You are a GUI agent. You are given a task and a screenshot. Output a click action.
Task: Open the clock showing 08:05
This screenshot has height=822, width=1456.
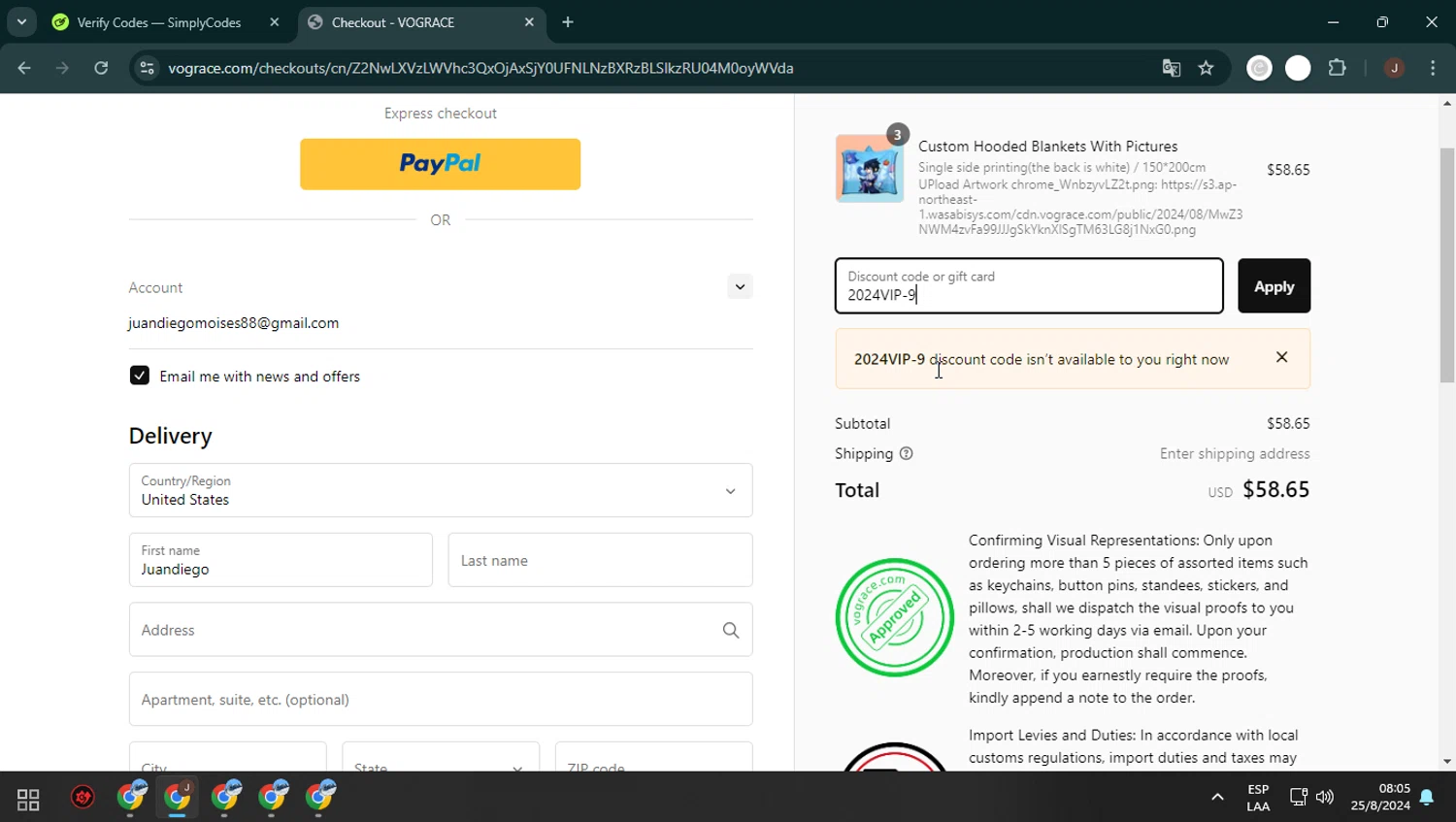tap(1380, 798)
